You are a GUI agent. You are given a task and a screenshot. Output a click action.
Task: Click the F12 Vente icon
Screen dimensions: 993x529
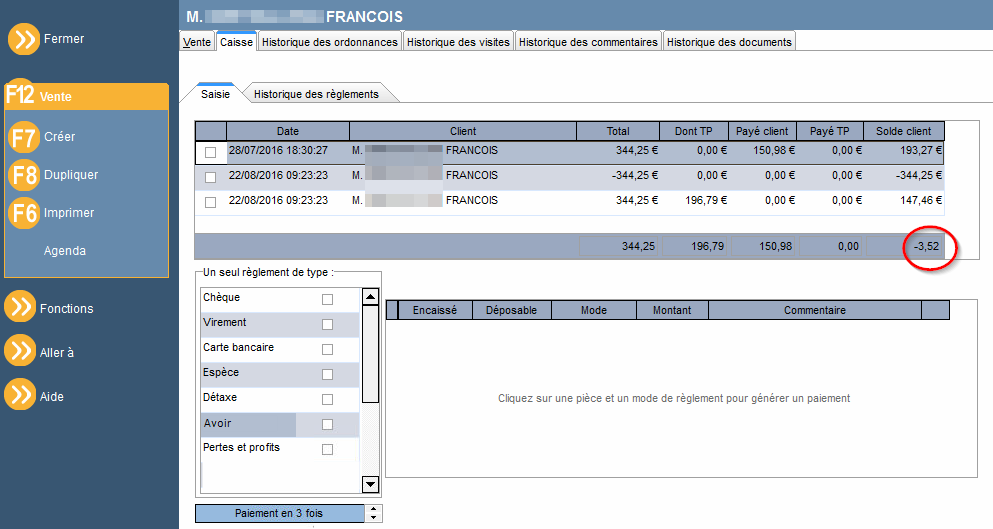20,95
